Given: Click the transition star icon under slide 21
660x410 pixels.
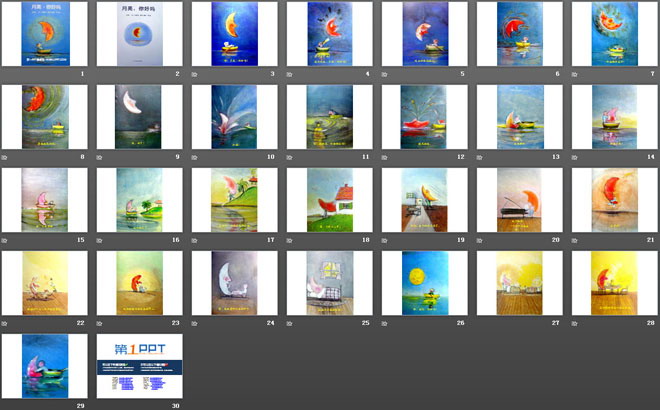Looking at the screenshot, I should [x=575, y=240].
